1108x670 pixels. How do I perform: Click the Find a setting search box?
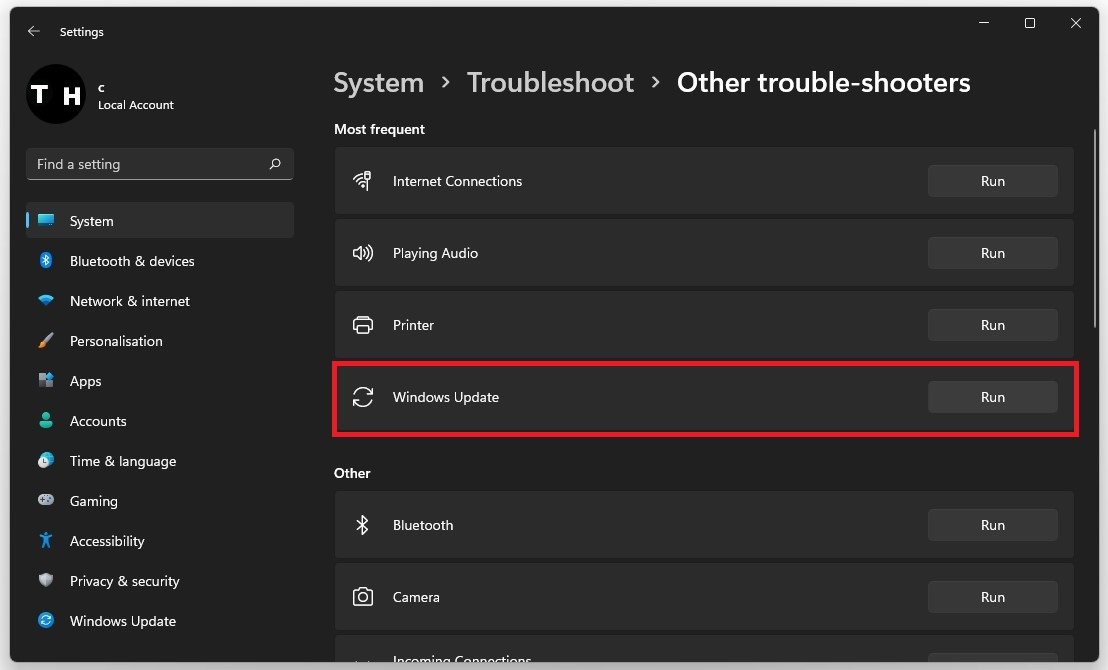click(x=160, y=164)
